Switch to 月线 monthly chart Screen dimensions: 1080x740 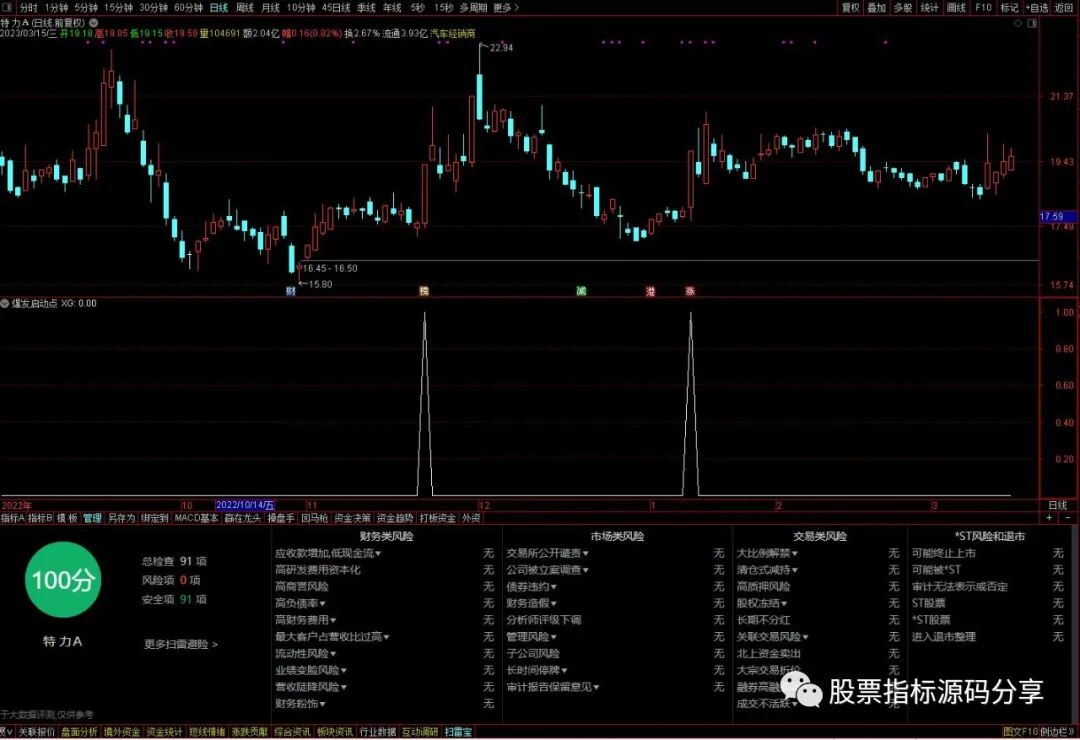[271, 8]
